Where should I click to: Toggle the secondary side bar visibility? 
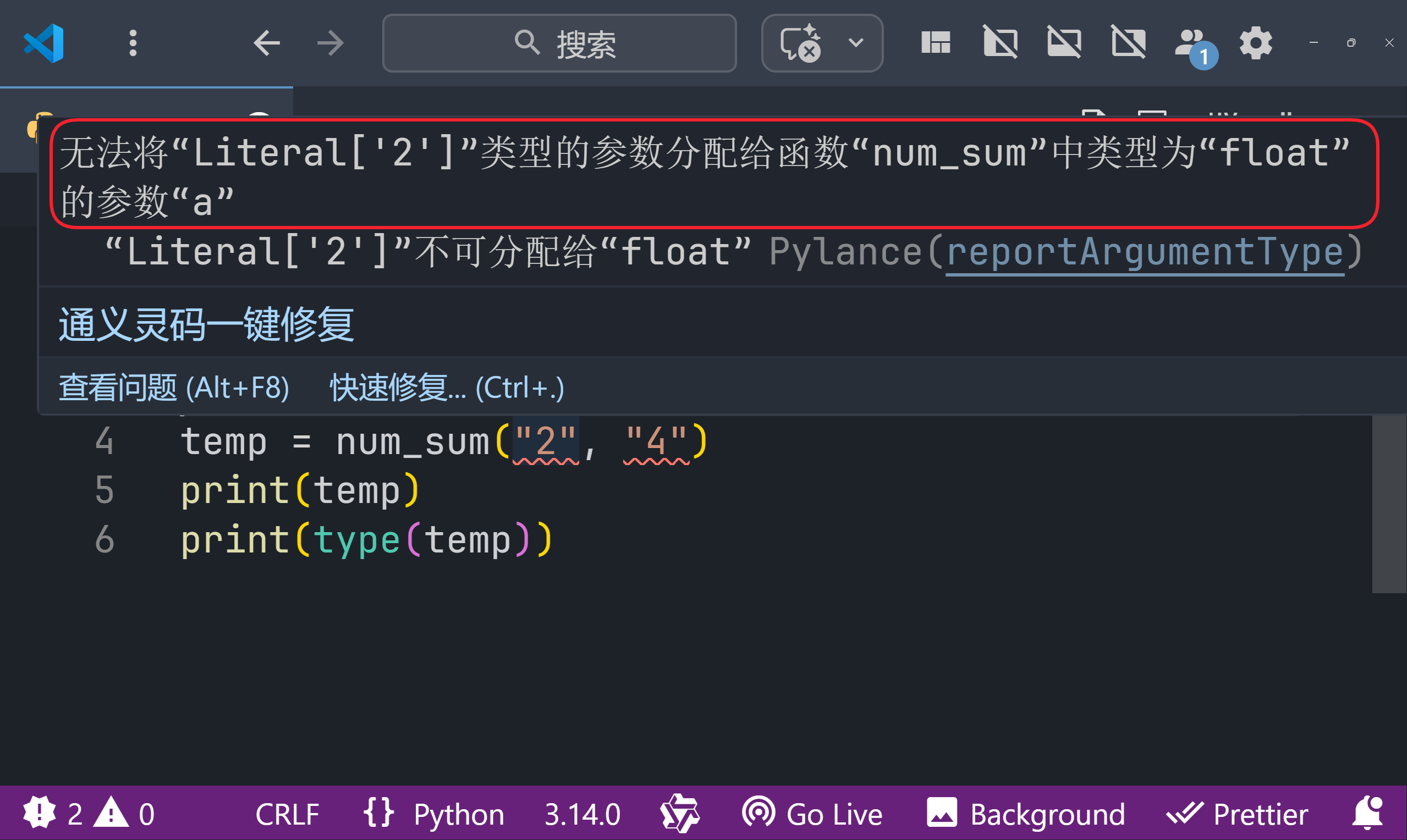point(1128,43)
